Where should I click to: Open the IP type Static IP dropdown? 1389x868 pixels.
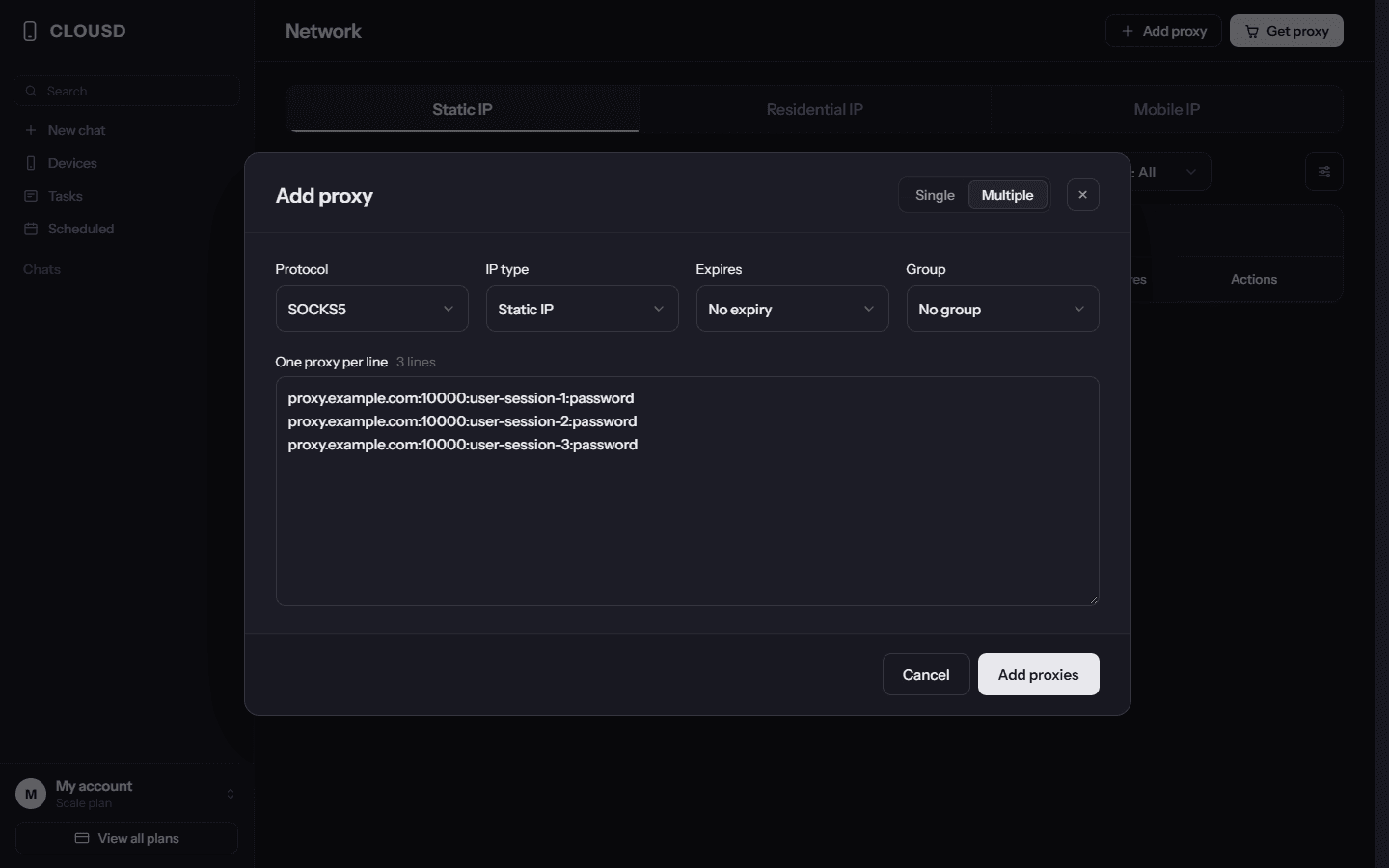583,309
